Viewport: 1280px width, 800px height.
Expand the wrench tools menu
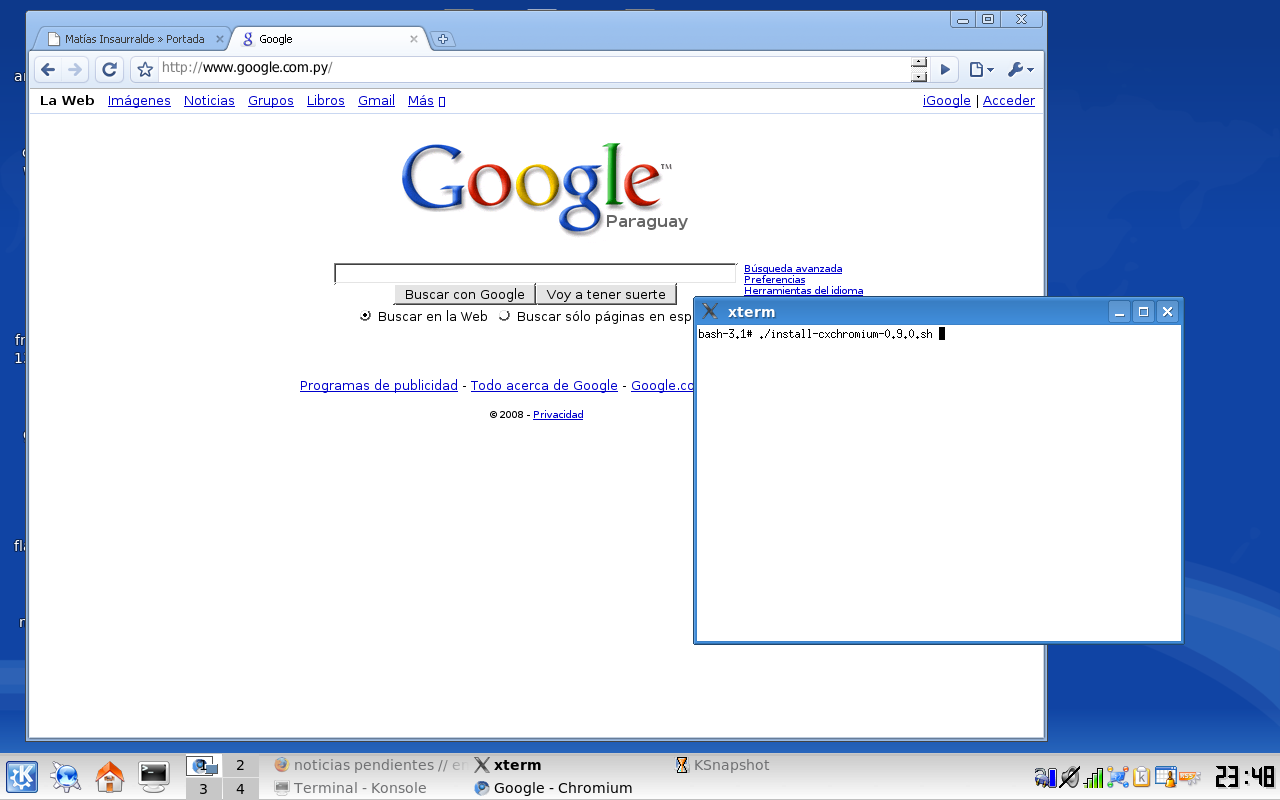pyautogui.click(x=1020, y=70)
